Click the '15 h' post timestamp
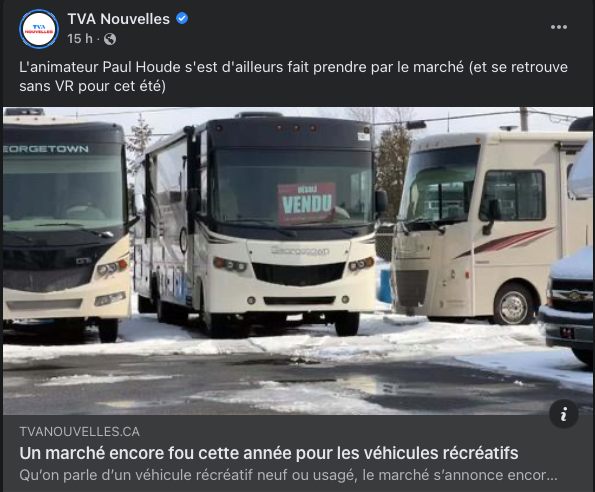Screen dimensions: 595x492 click(x=80, y=39)
